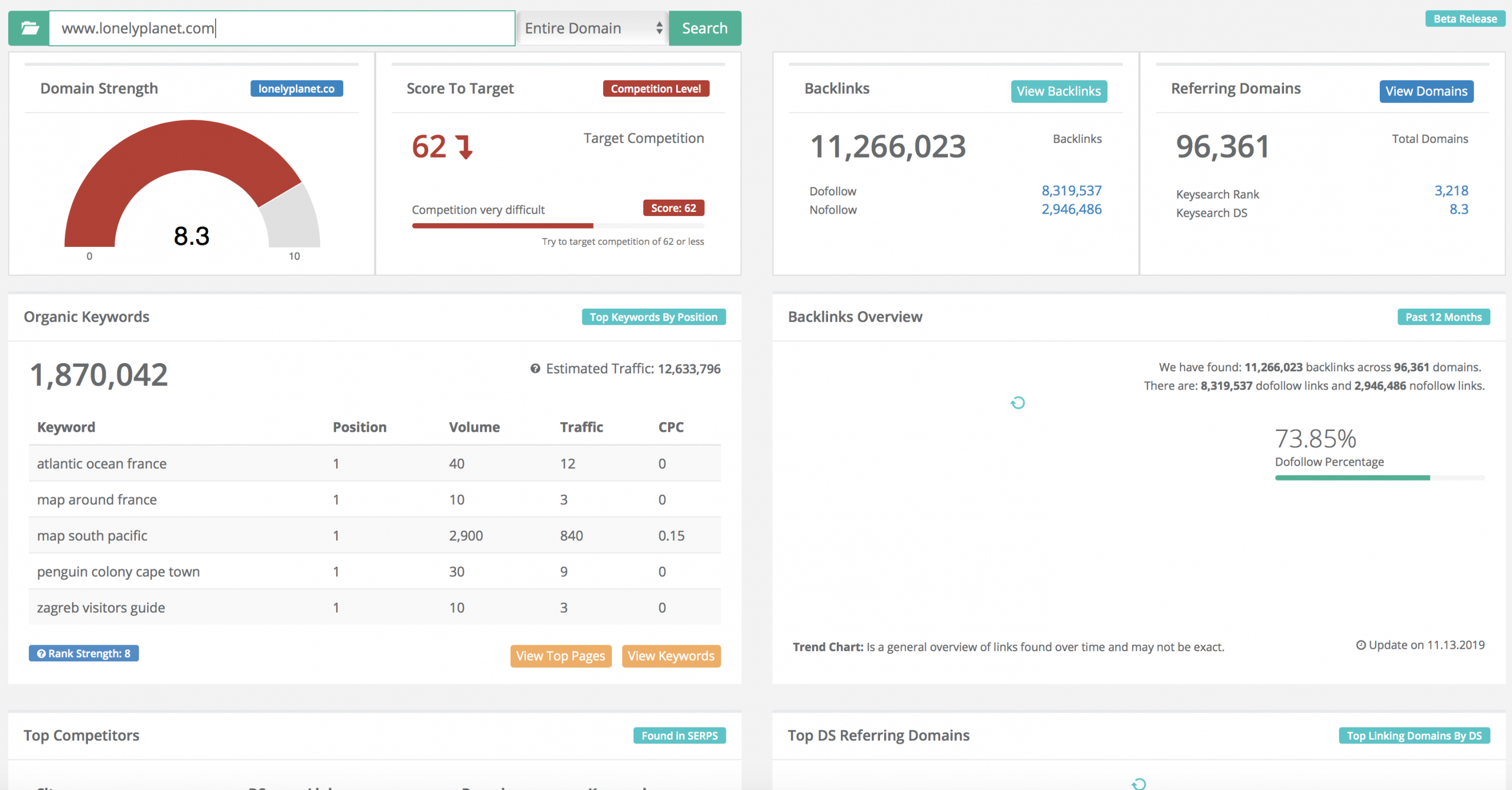Open View Domains in Referring Domains panel
This screenshot has width=1512, height=790.
(1426, 91)
